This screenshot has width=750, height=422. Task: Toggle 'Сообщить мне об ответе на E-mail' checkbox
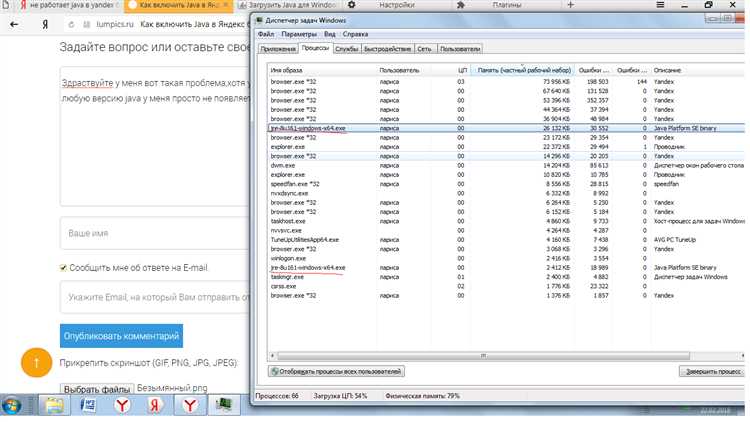point(63,267)
